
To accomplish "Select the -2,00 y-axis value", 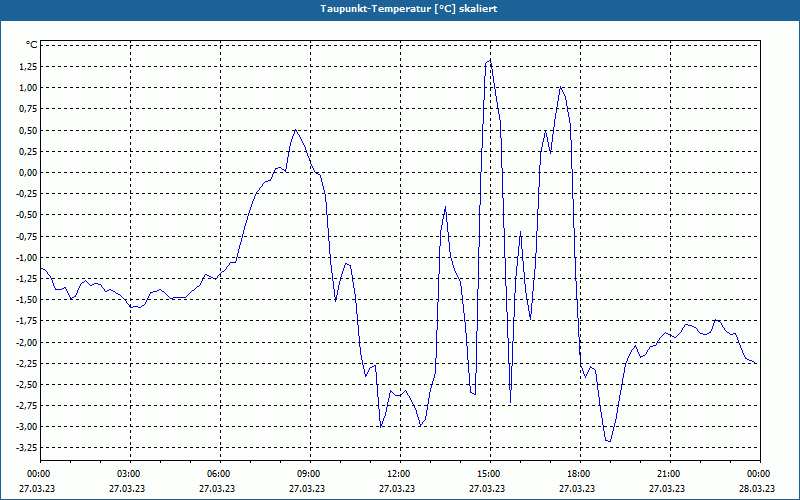I will (27, 342).
